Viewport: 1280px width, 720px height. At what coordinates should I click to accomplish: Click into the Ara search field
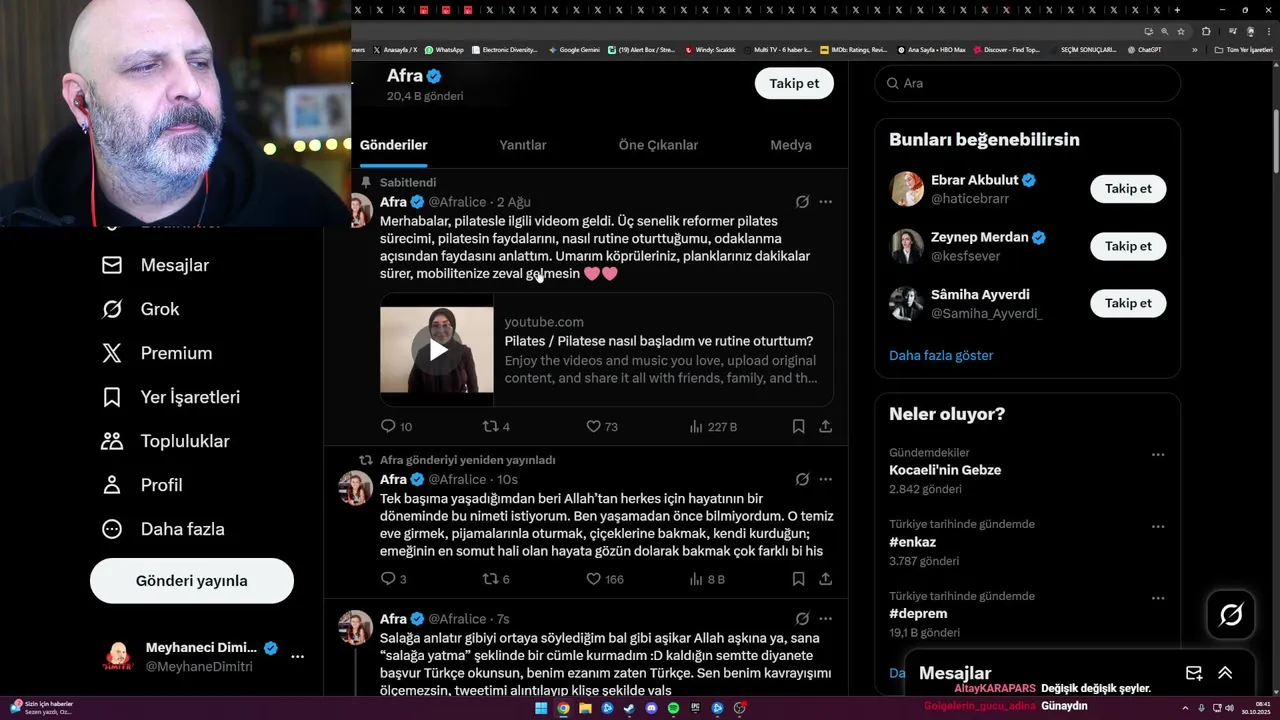point(1028,83)
